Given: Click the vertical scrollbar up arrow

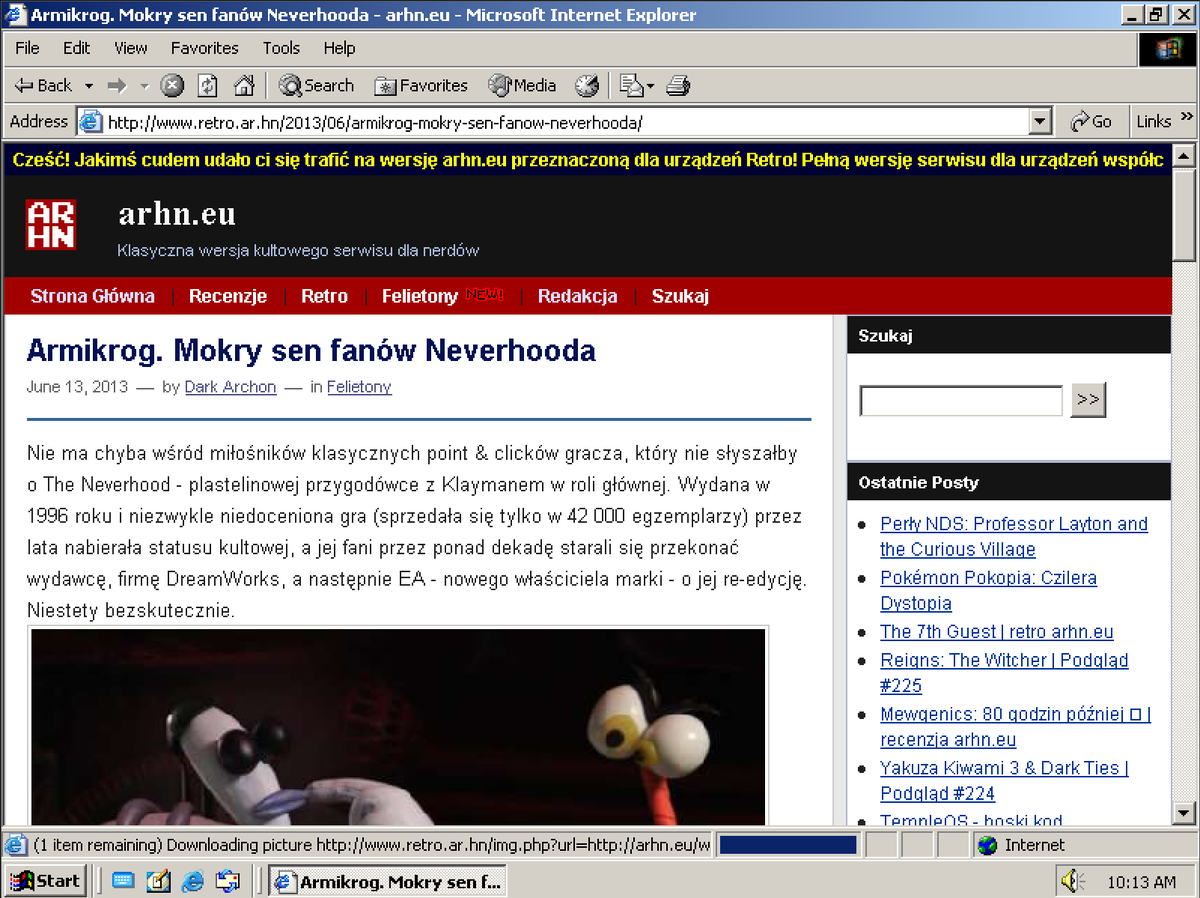Looking at the screenshot, I should 1184,158.
